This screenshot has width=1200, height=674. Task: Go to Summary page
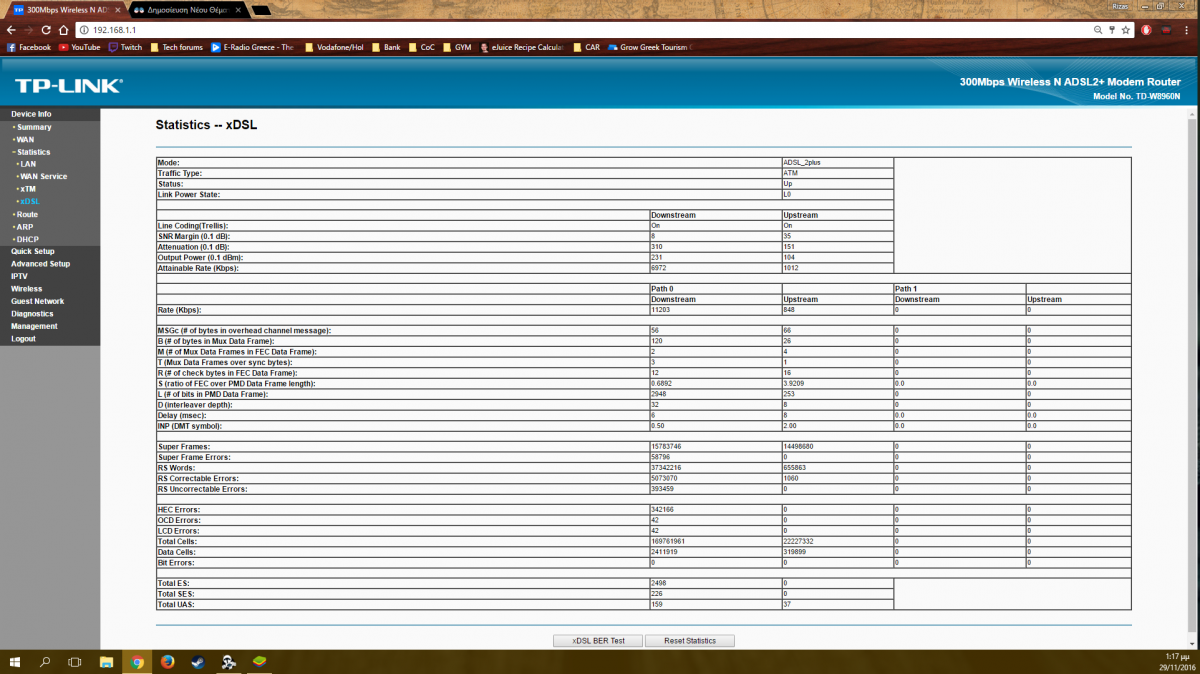[34, 127]
